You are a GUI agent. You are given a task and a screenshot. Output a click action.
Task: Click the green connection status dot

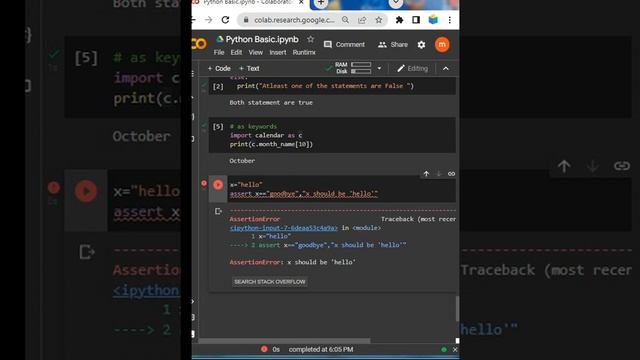444,349
